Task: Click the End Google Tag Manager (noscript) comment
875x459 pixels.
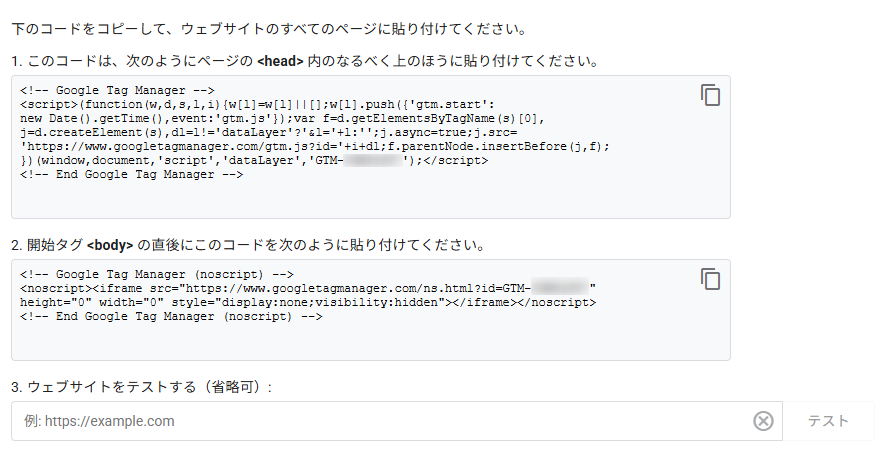Action: click(170, 316)
